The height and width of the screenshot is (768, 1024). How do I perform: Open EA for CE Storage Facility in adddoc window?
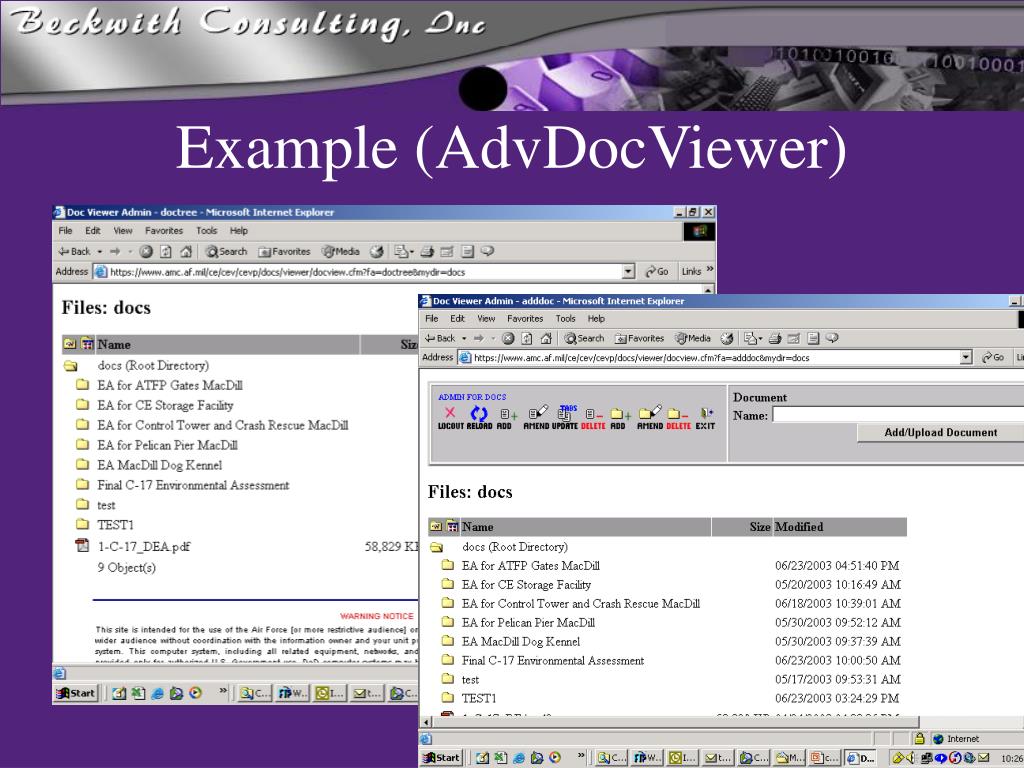click(x=526, y=584)
